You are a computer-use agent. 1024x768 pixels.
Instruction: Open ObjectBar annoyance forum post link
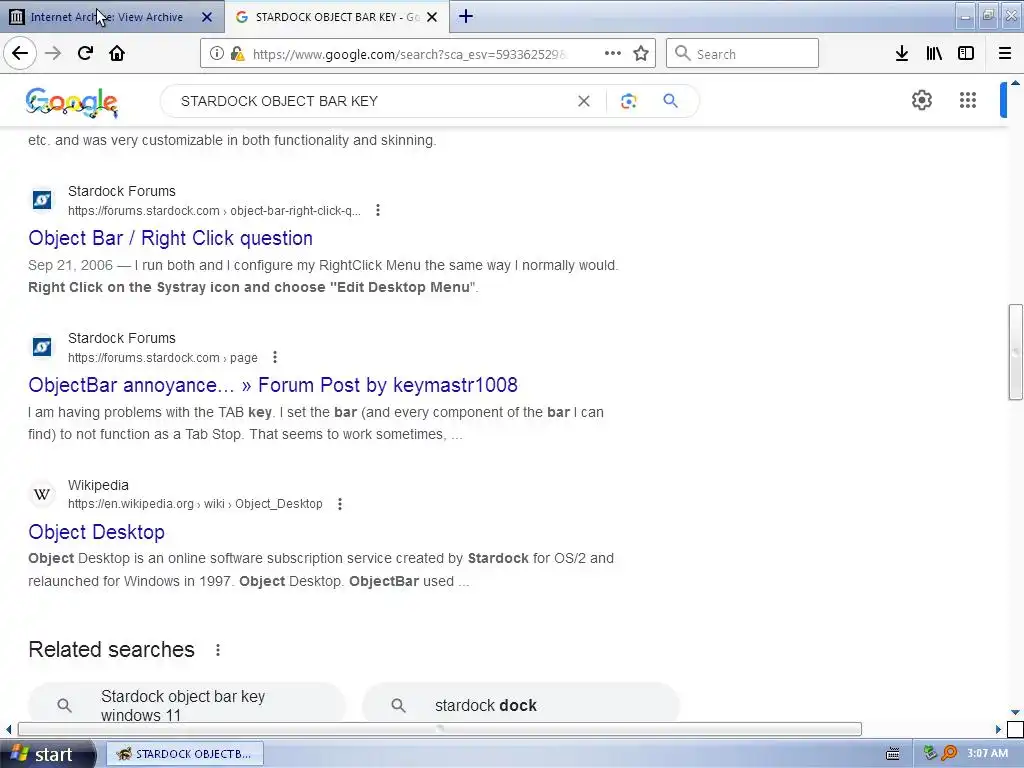[x=273, y=385]
